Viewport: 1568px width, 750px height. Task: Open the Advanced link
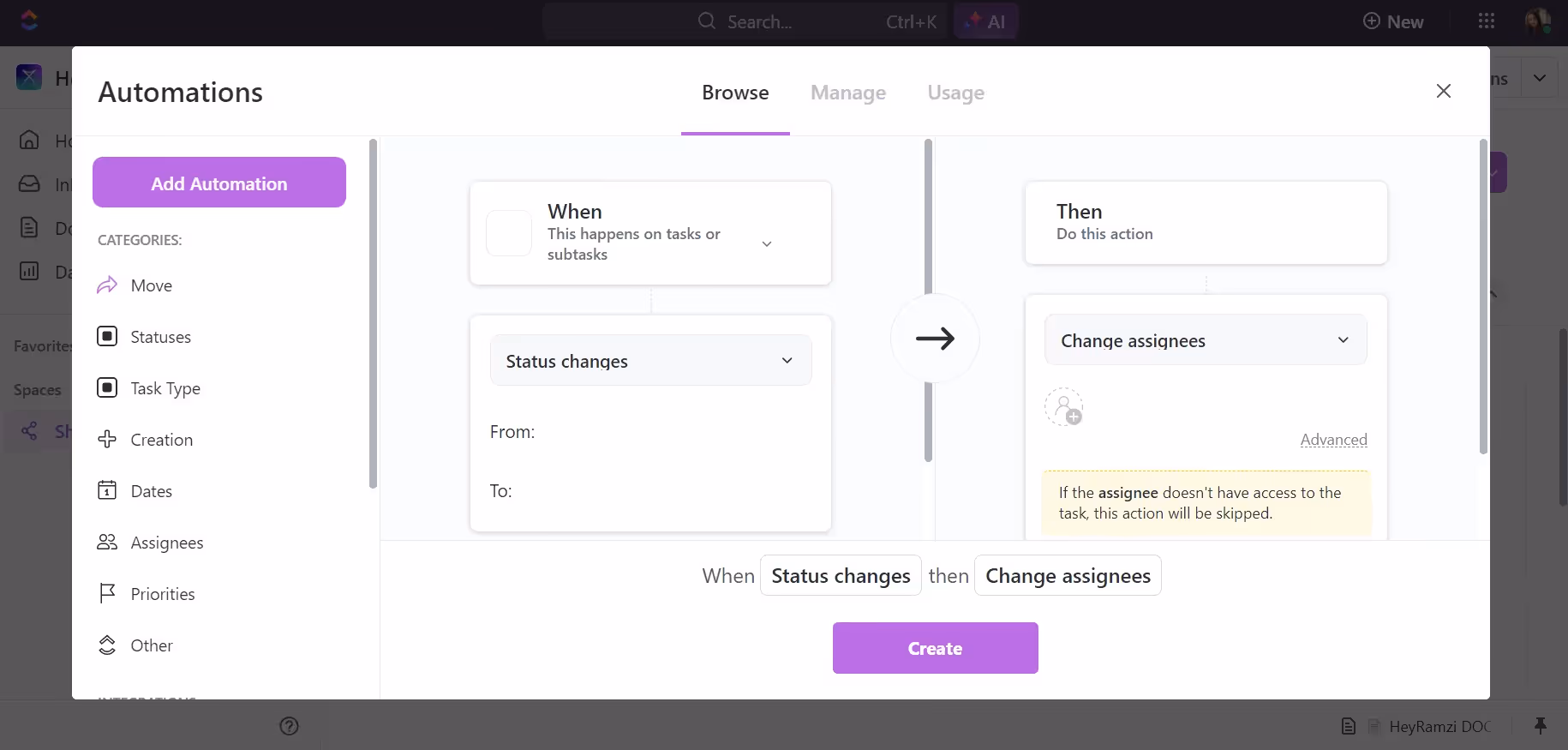pyautogui.click(x=1333, y=440)
